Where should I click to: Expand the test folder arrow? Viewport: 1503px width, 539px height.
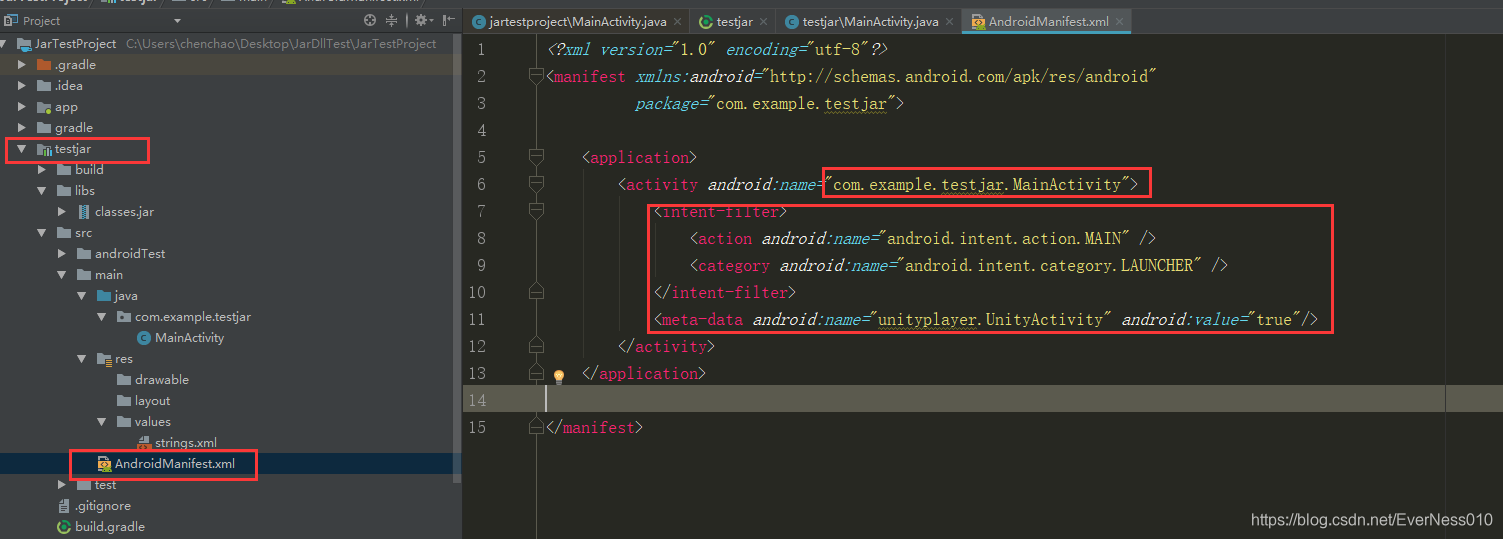(62, 485)
